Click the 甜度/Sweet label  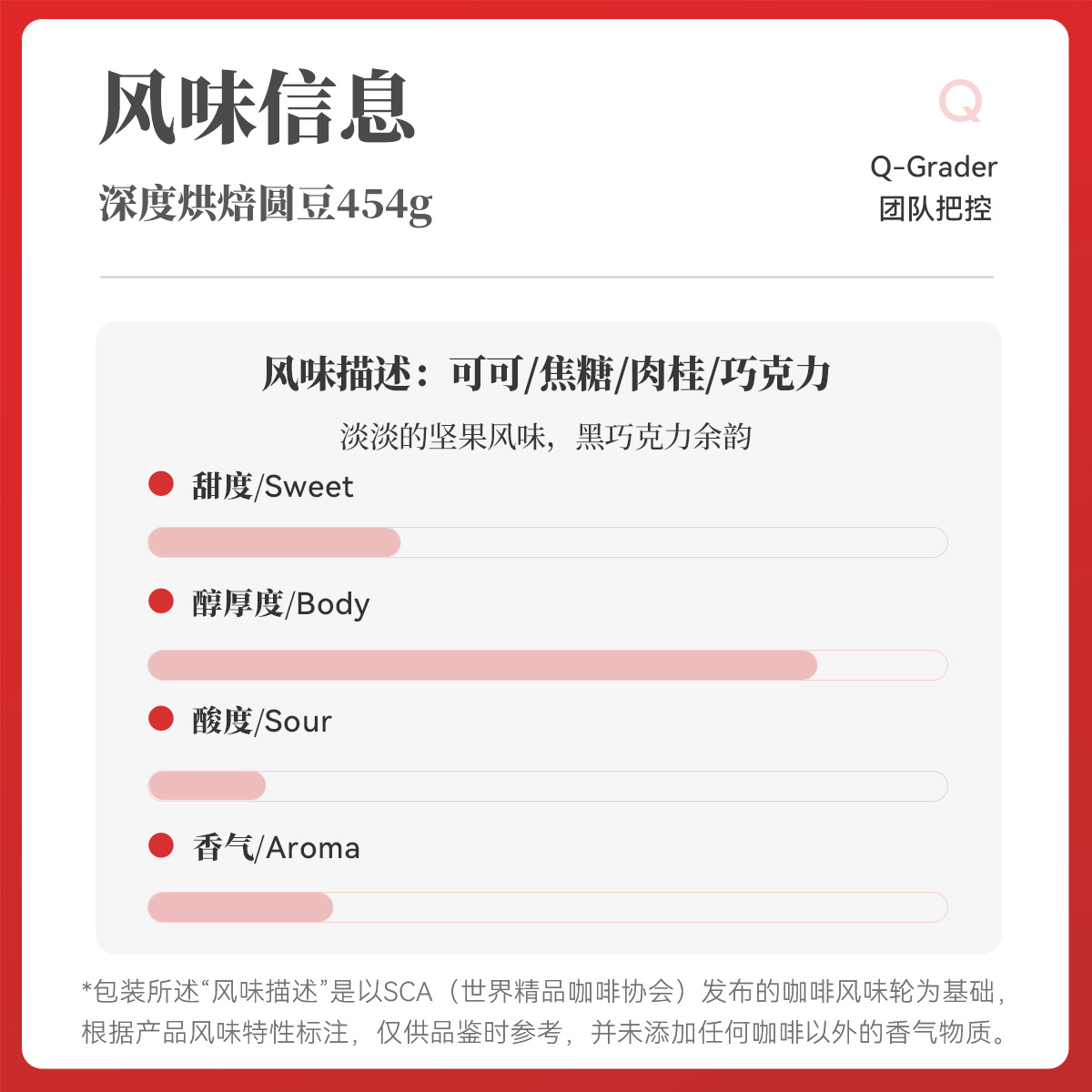click(x=272, y=486)
